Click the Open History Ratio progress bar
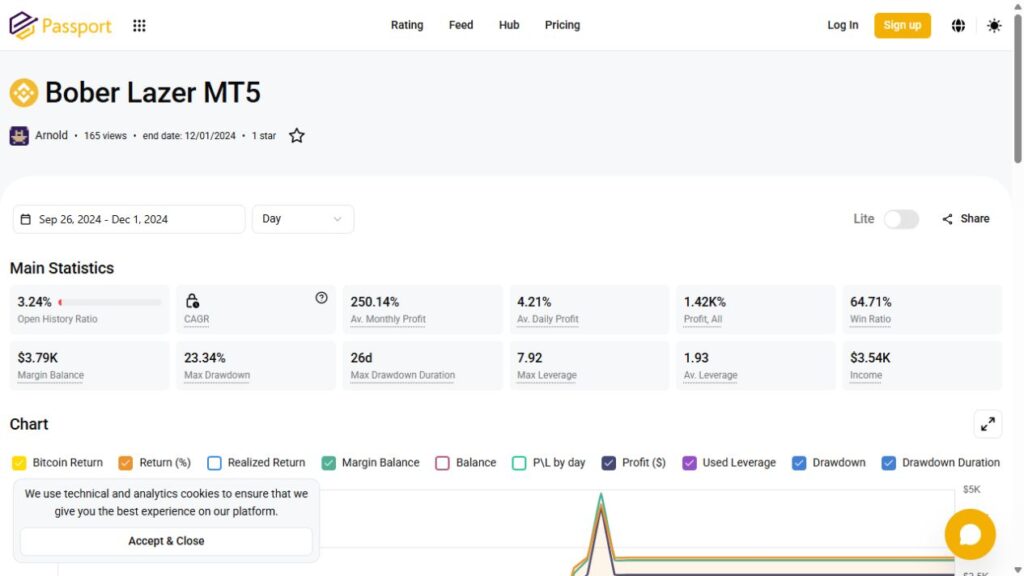 coord(109,302)
